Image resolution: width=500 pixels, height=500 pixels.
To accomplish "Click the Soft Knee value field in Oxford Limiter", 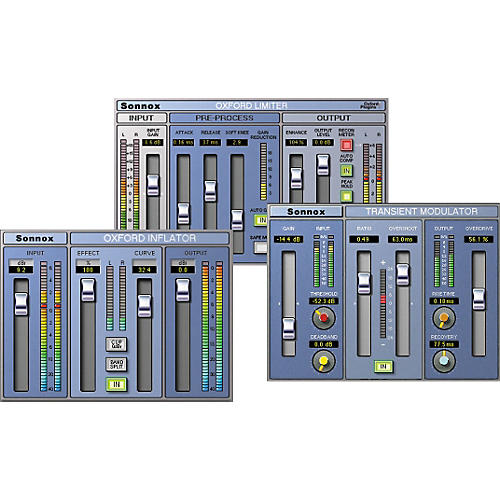I will point(237,142).
